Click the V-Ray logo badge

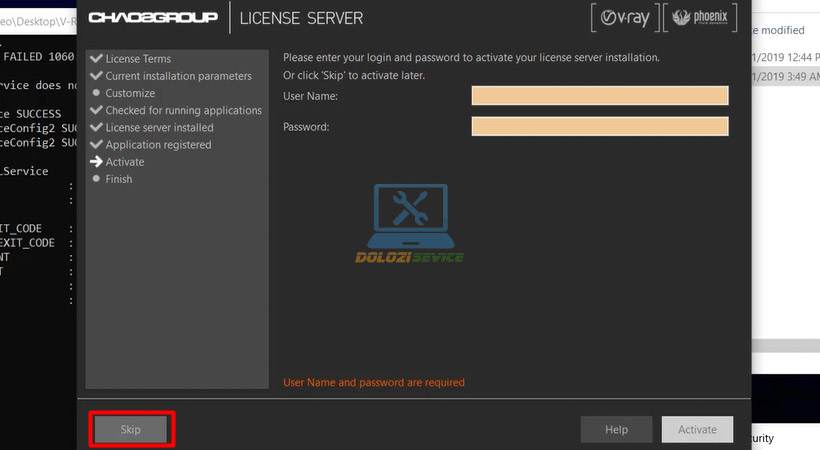pyautogui.click(x=625, y=18)
